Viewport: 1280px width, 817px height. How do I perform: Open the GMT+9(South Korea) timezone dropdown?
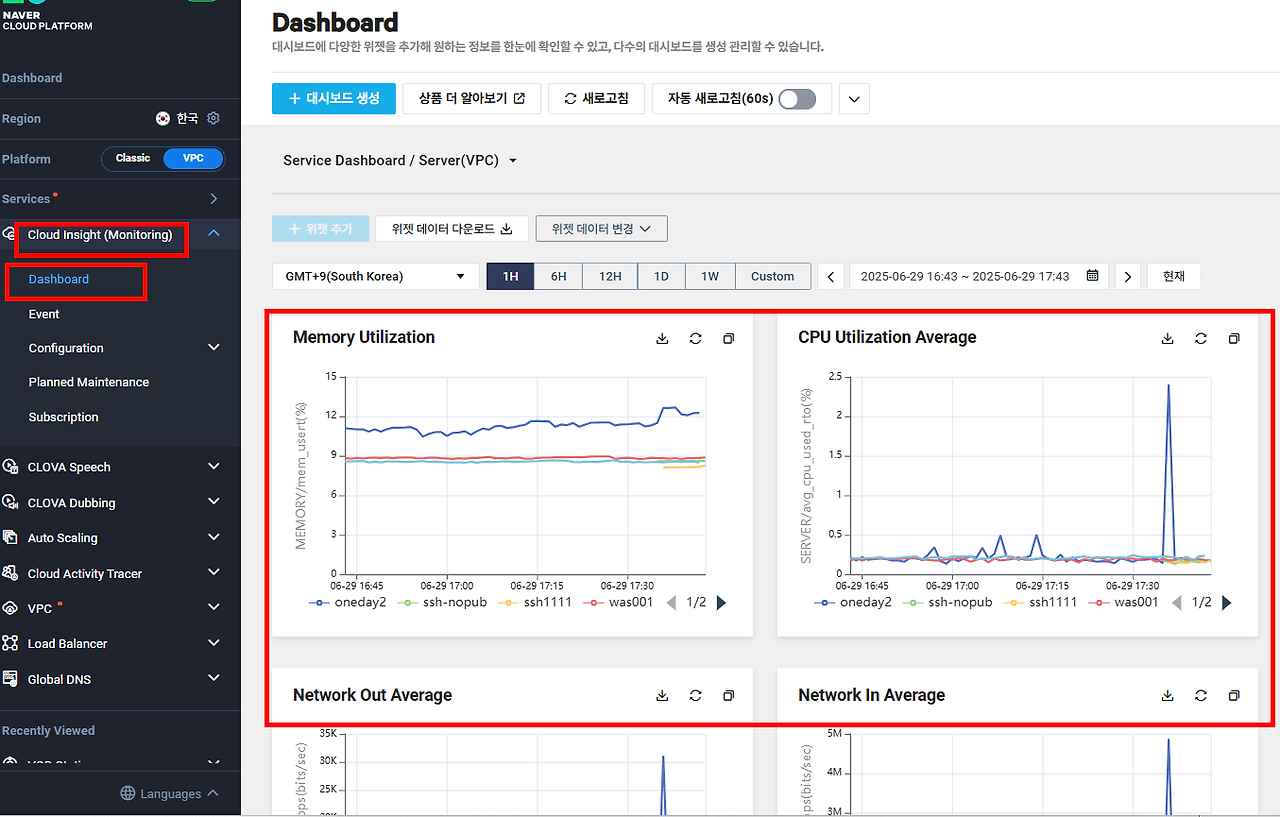[376, 276]
